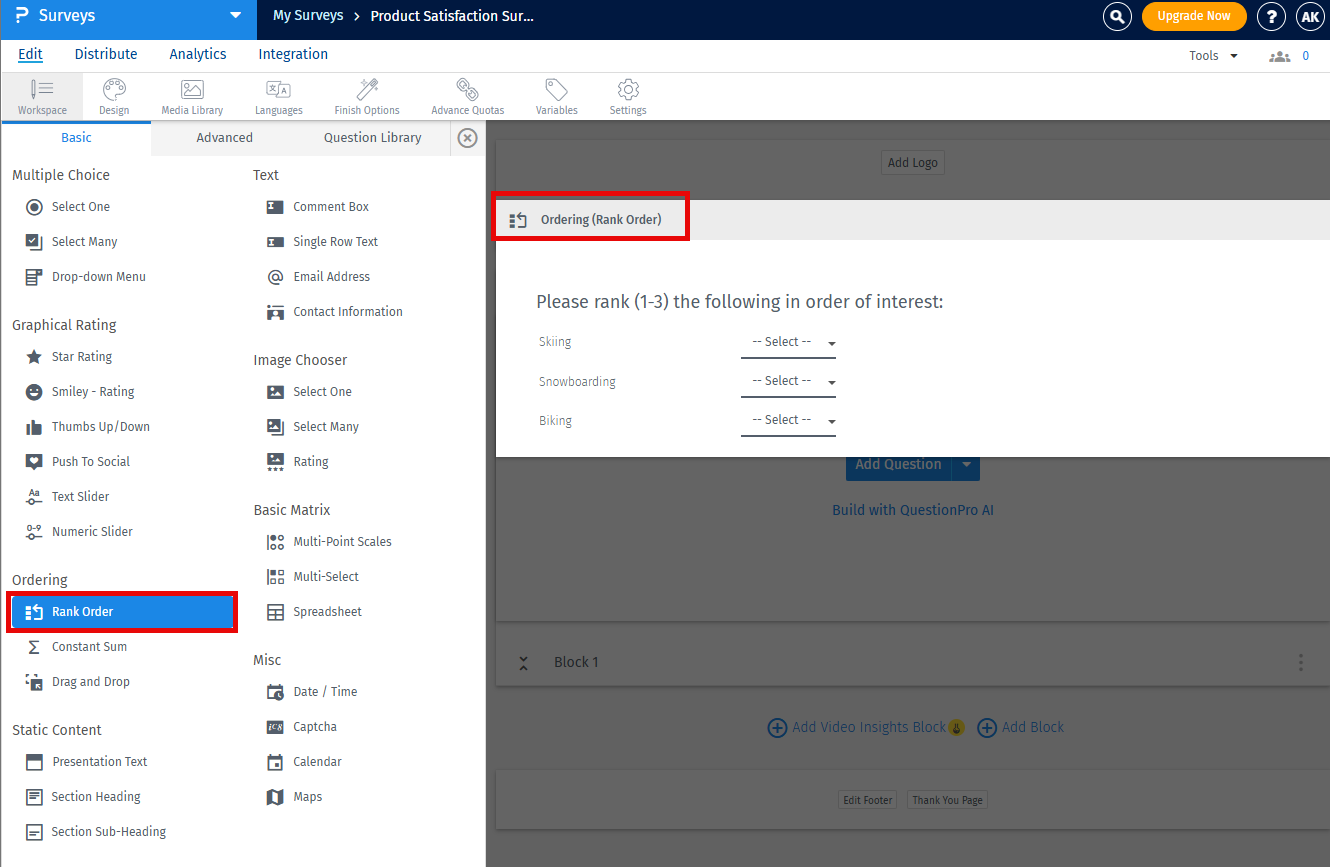Image resolution: width=1330 pixels, height=867 pixels.
Task: Open the Biking rank dropdown
Action: click(x=788, y=421)
